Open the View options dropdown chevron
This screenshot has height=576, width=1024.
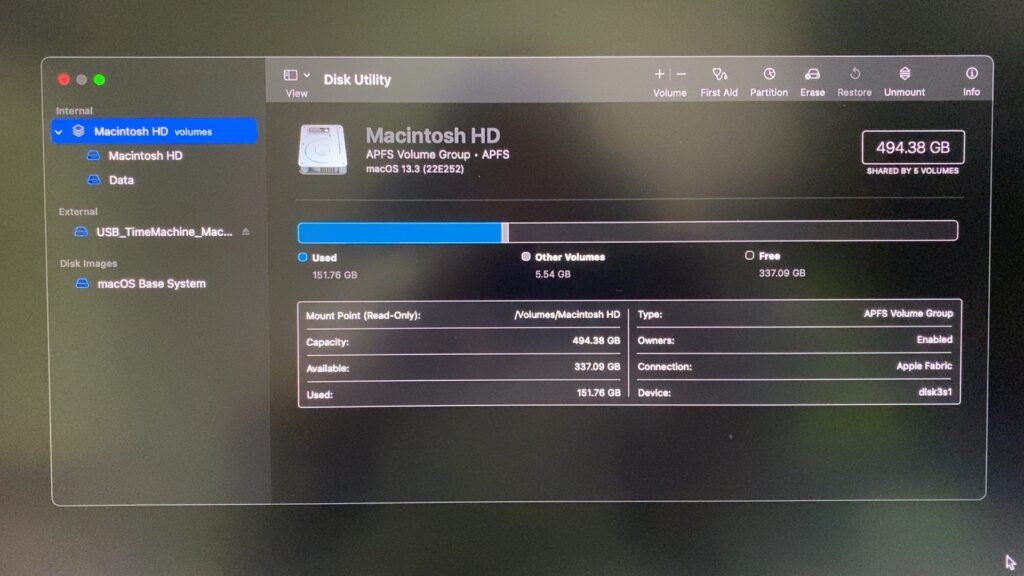point(307,75)
